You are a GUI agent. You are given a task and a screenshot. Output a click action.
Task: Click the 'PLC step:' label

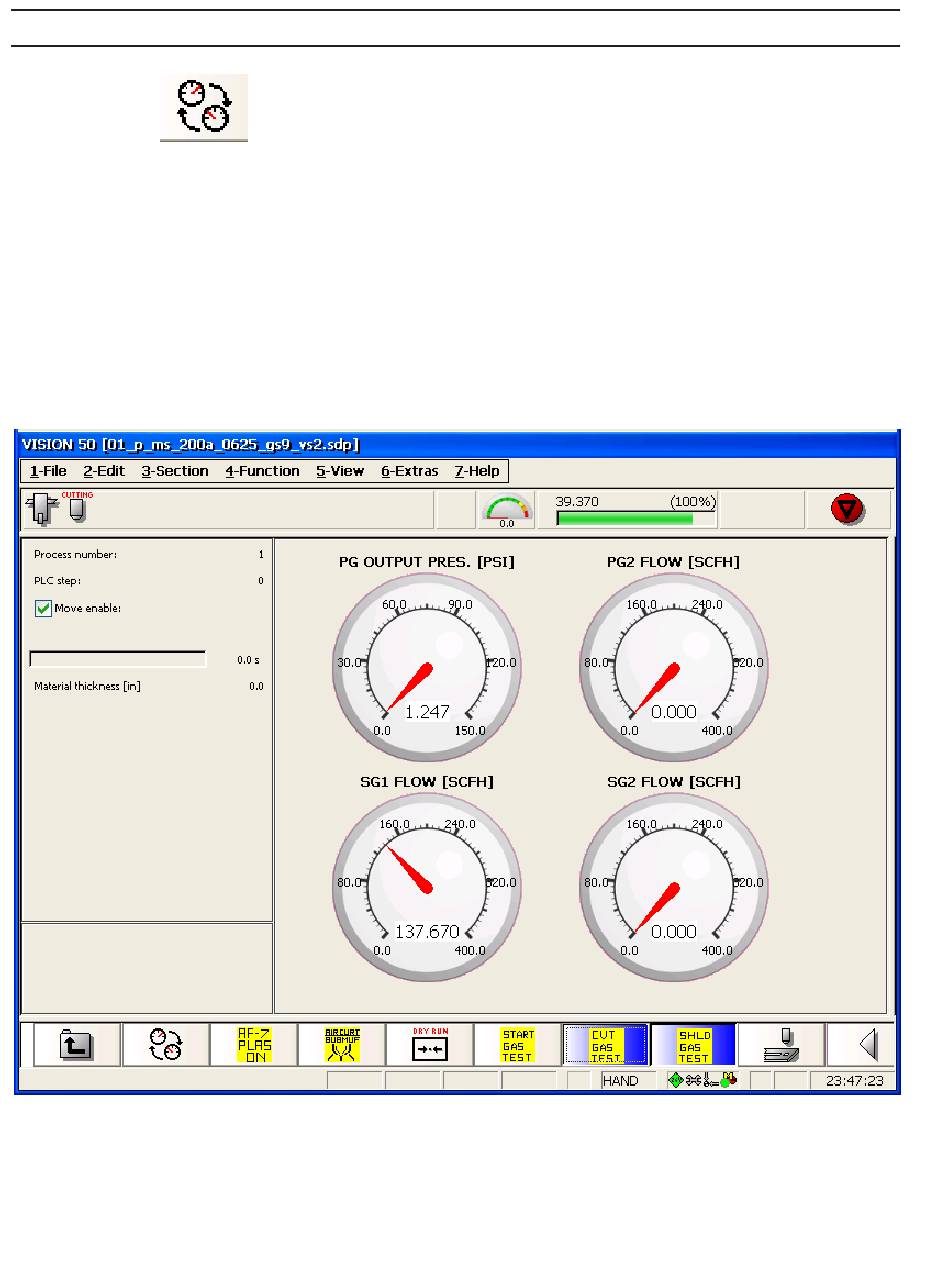coord(57,580)
